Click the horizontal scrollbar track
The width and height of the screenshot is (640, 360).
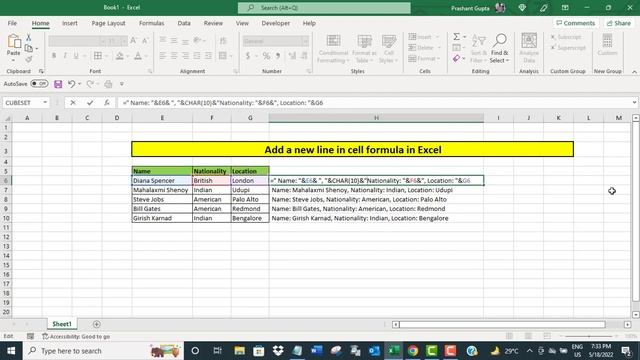coord(502,324)
